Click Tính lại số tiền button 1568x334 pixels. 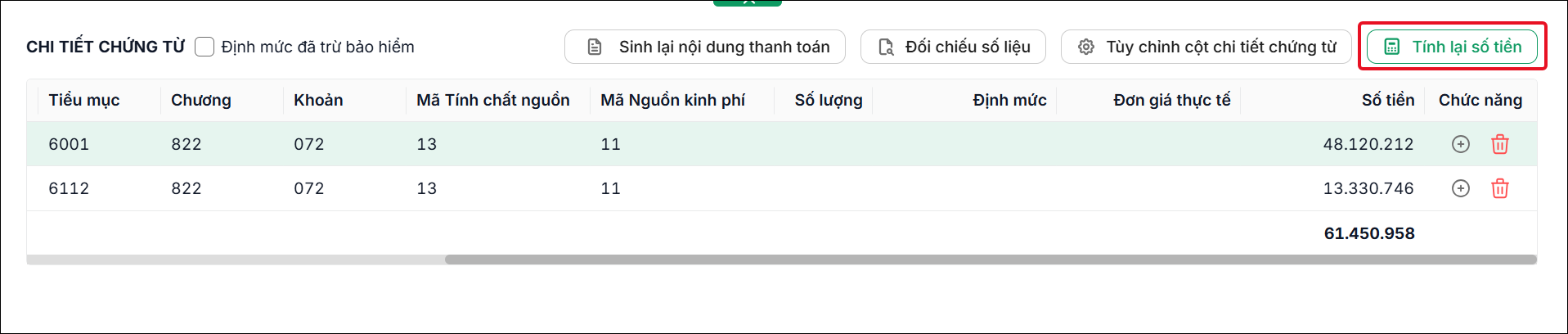coord(1452,47)
